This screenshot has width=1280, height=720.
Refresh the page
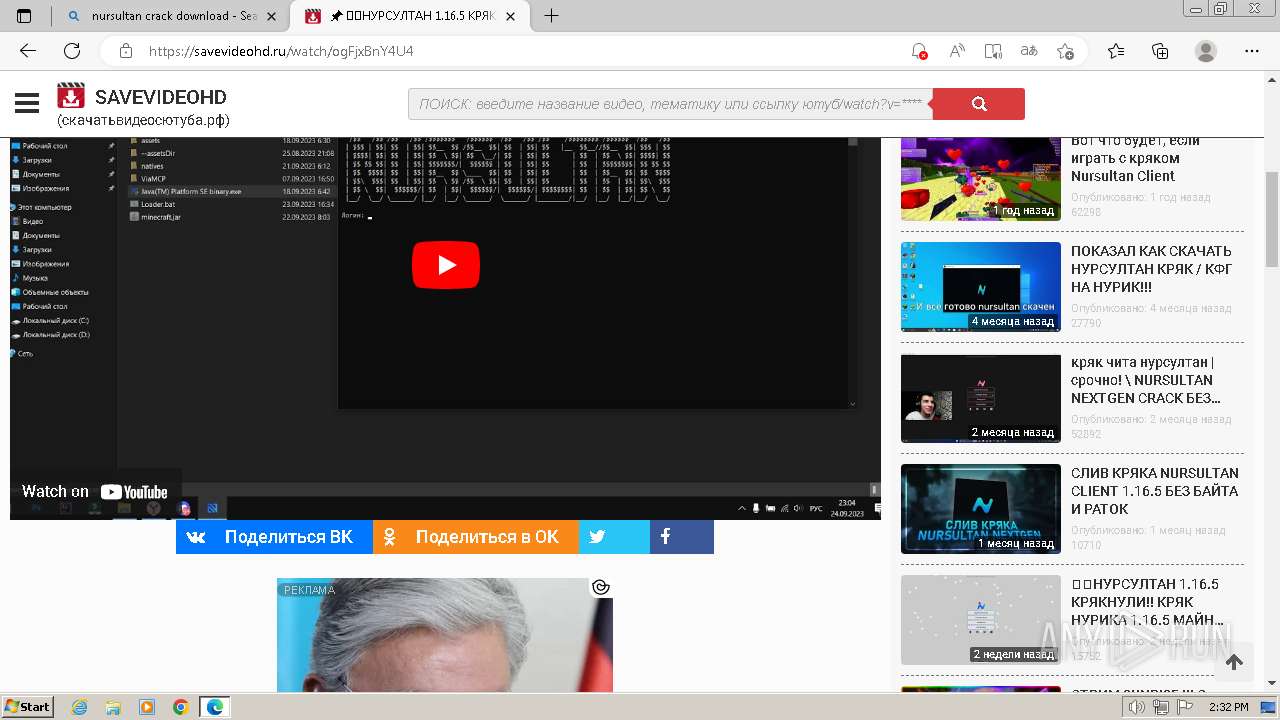[x=72, y=51]
